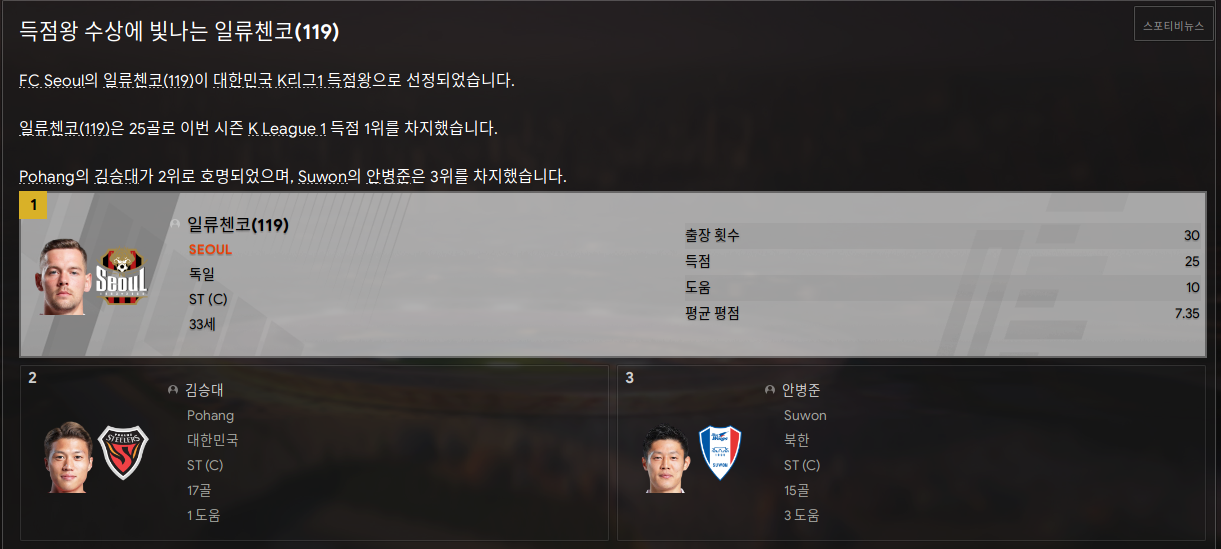Click the gold rank 1 badge

pyautogui.click(x=33, y=205)
